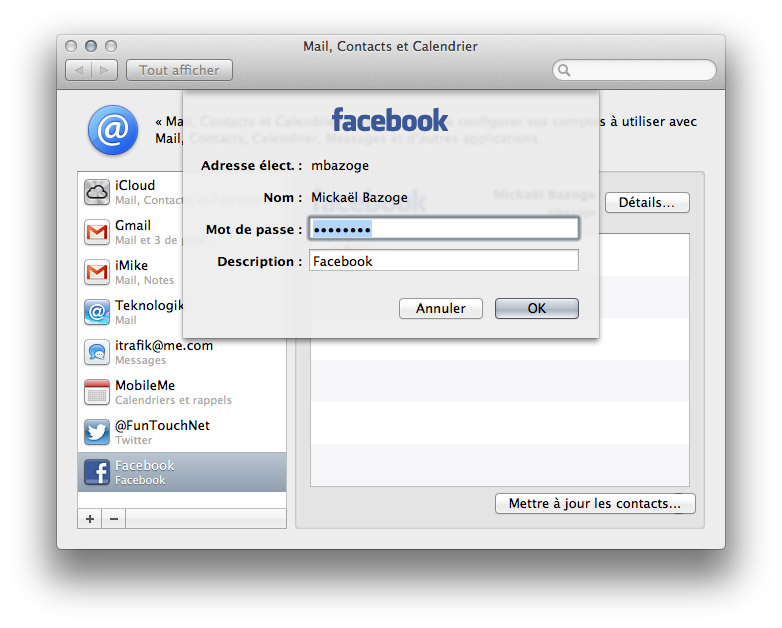Select the itrafik@me.com list entry
This screenshot has height=628, width=782.
pyautogui.click(x=182, y=352)
